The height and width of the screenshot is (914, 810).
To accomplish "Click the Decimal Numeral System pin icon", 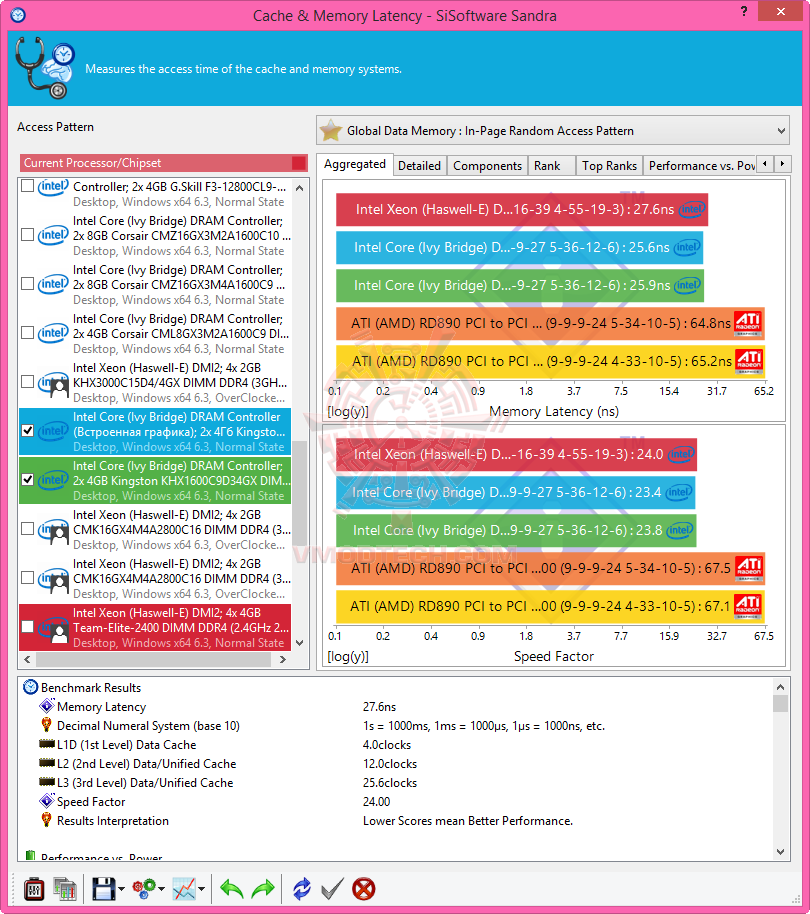I will [x=47, y=725].
